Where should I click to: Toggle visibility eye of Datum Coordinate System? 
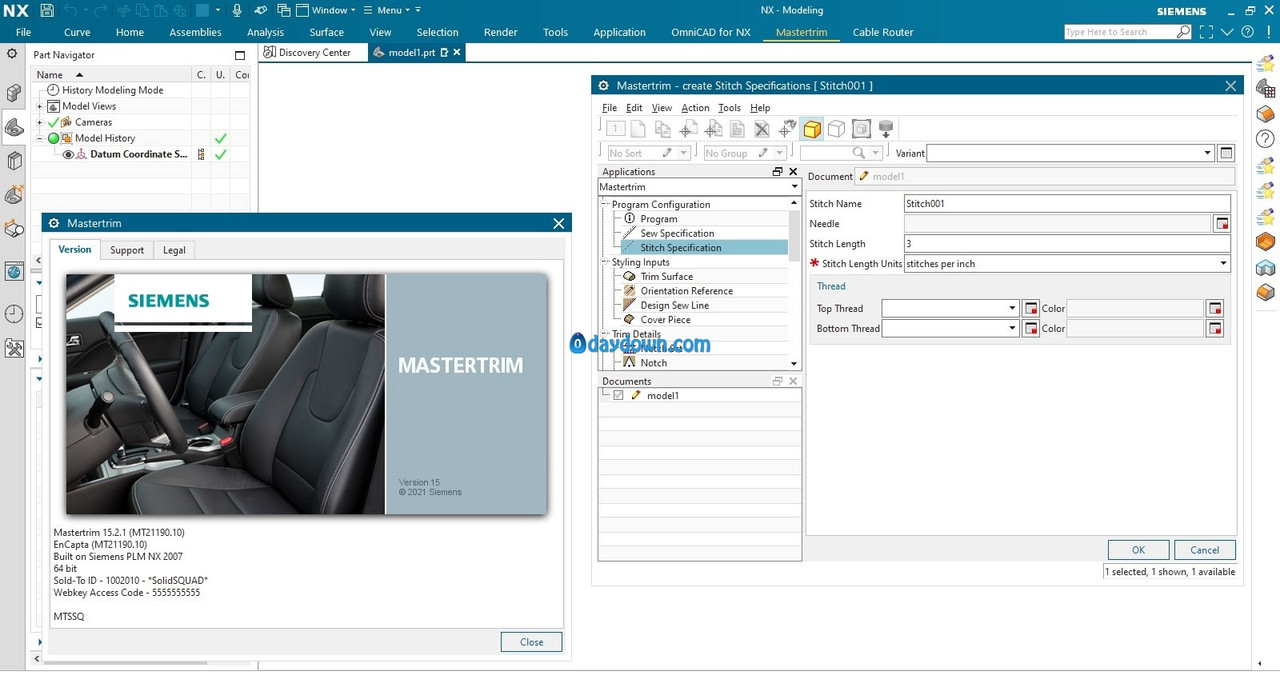pyautogui.click(x=69, y=155)
